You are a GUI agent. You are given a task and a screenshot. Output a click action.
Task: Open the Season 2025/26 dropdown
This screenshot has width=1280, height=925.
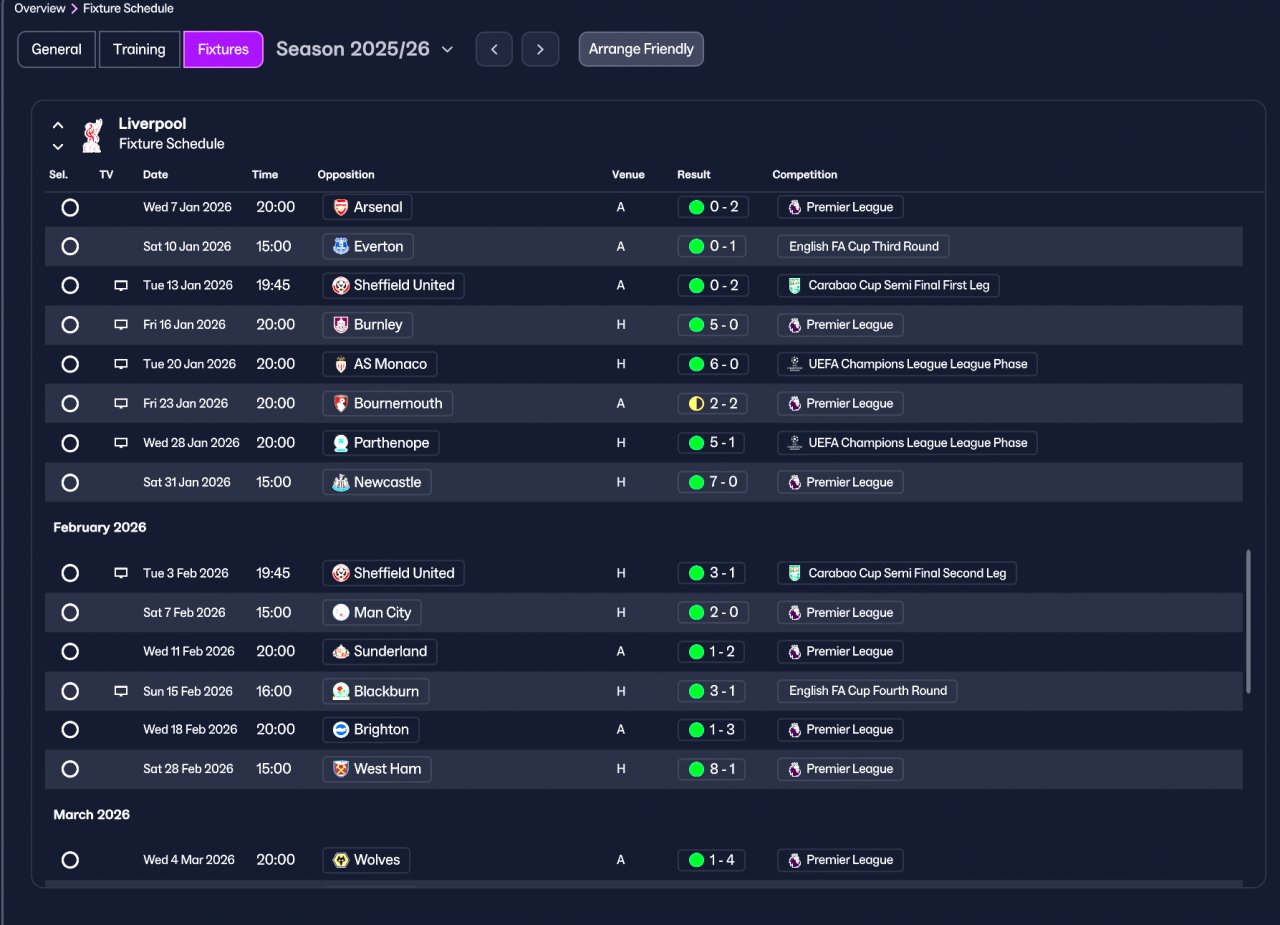tap(365, 49)
